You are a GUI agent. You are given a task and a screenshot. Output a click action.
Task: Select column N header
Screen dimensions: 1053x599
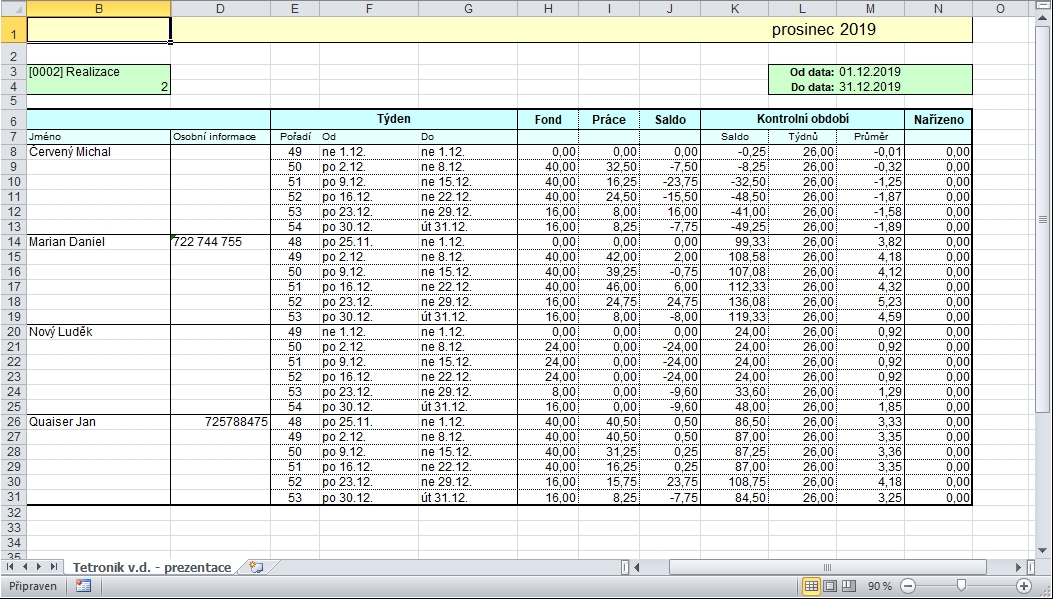click(x=938, y=8)
